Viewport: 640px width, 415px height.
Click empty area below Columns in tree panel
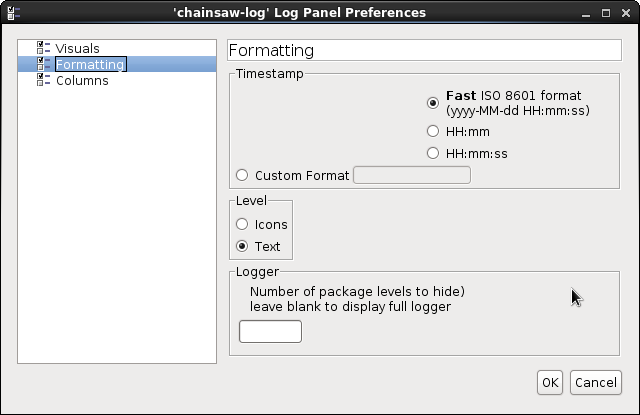click(117, 220)
